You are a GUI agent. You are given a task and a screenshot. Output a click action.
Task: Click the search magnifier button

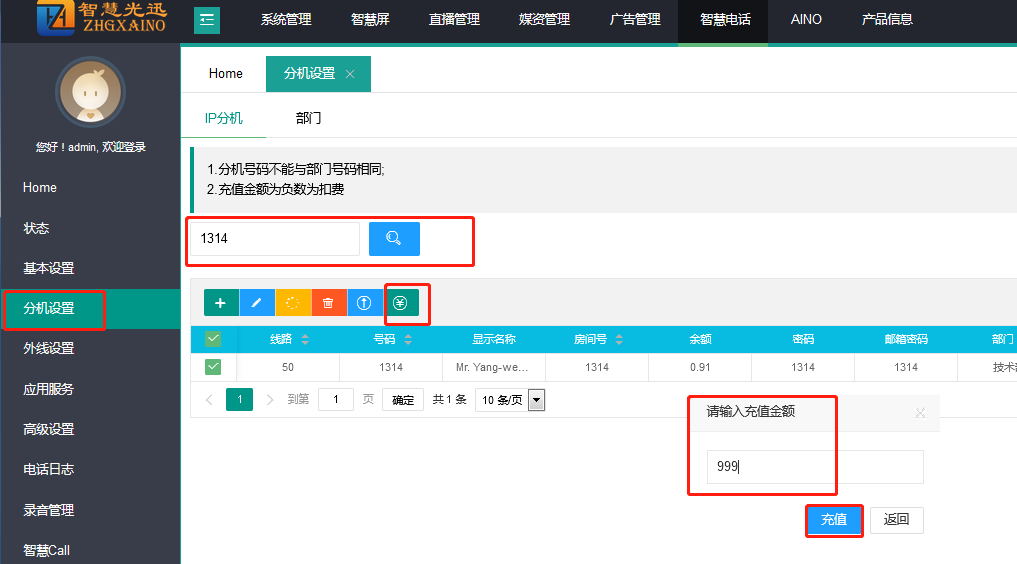pos(394,239)
